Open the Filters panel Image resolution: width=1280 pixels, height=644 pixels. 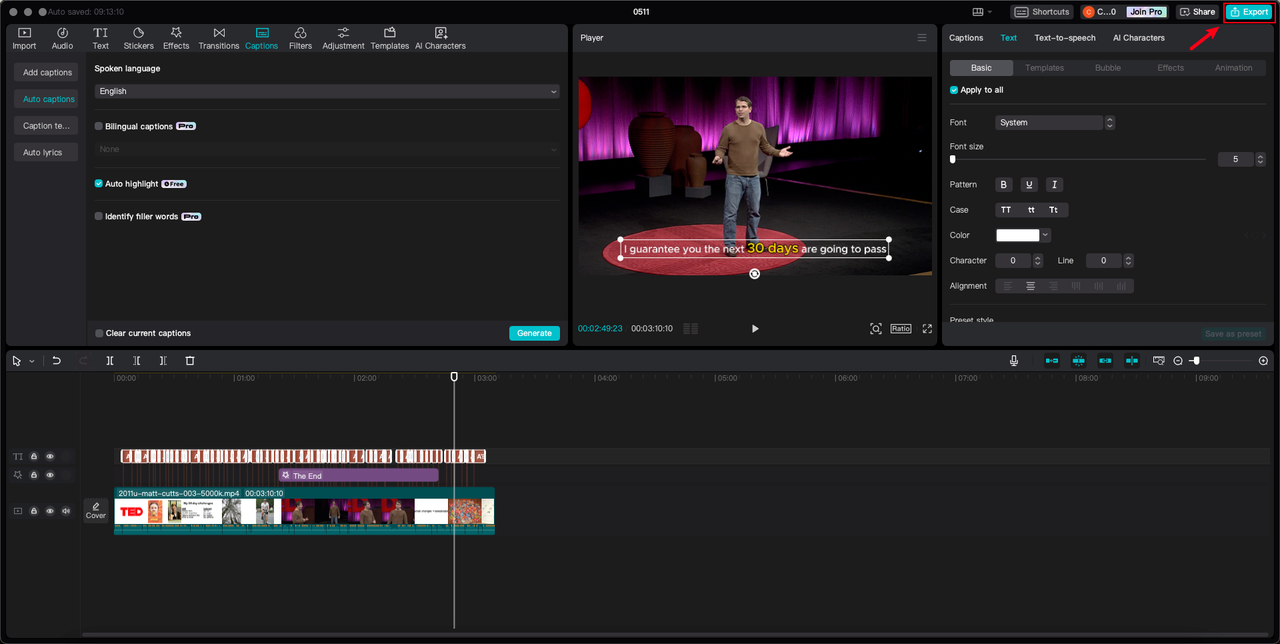click(300, 39)
